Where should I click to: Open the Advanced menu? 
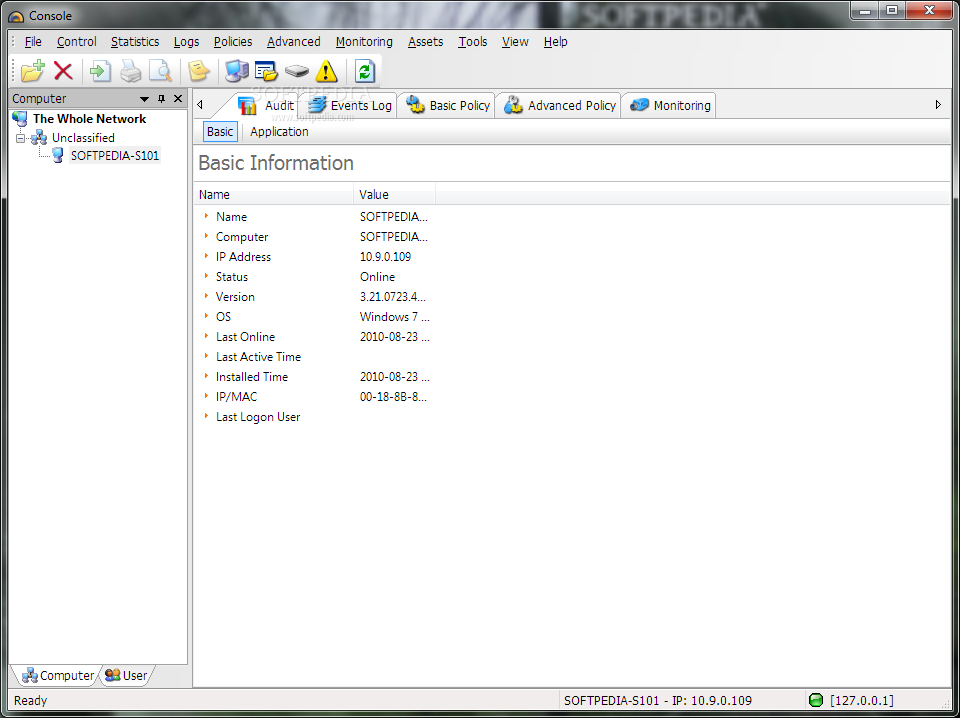coord(293,42)
